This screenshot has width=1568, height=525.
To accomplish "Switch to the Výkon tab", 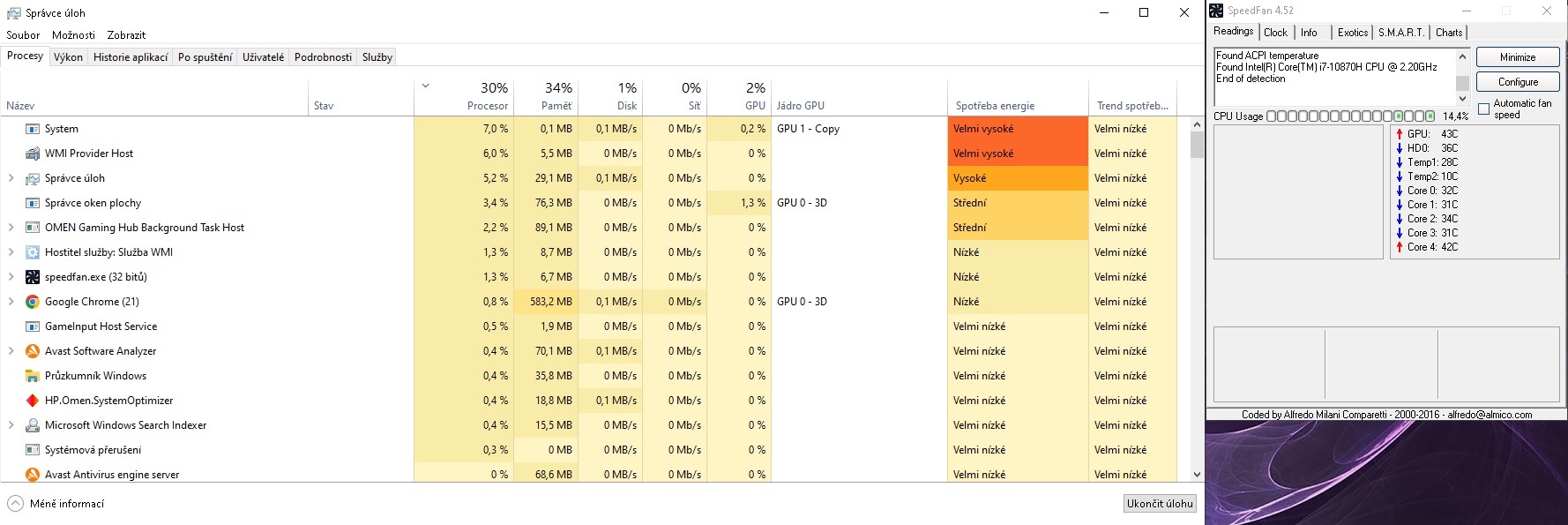I will click(68, 57).
